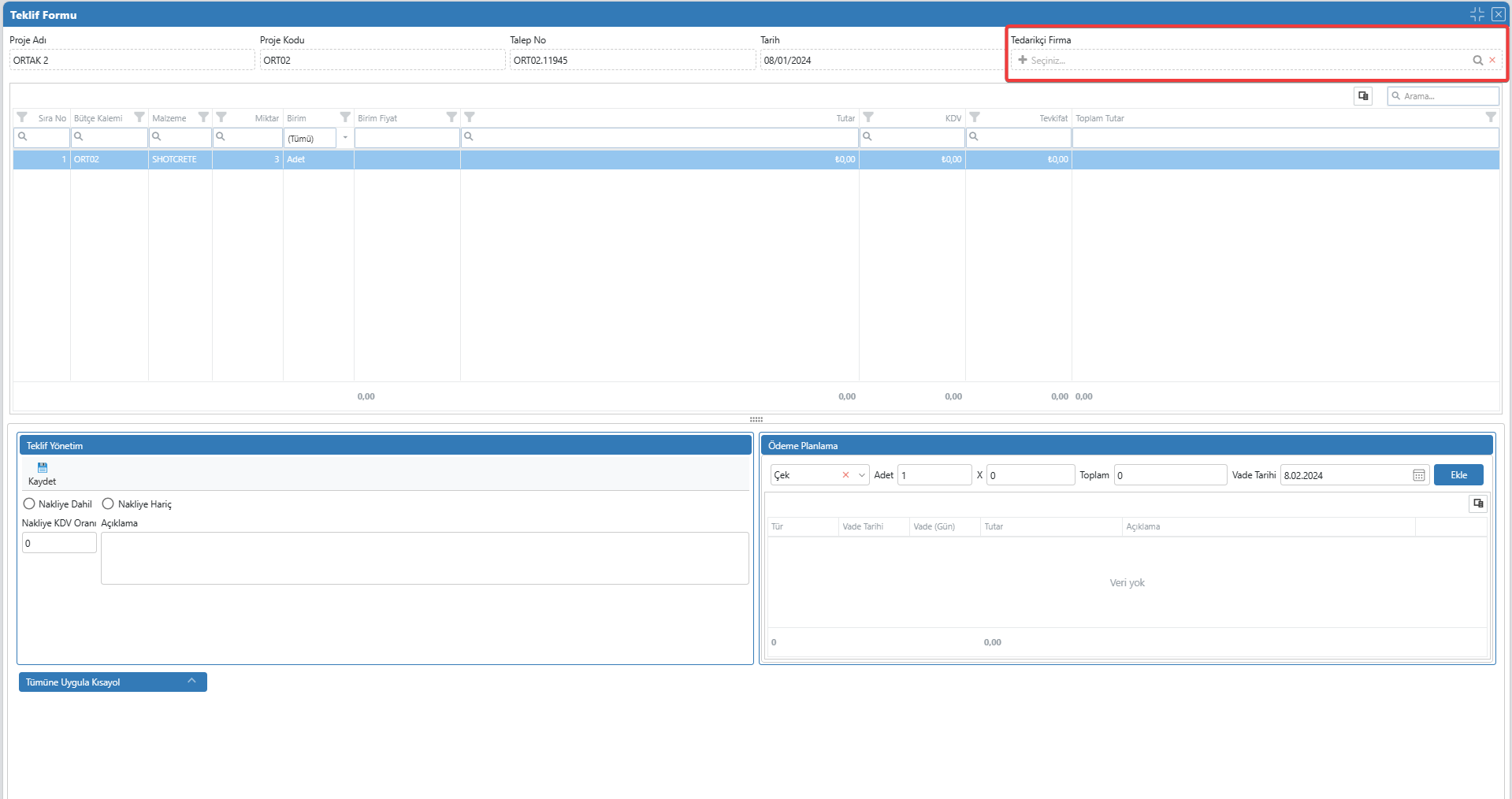Select Nakliye Hariç radio button

pos(108,504)
